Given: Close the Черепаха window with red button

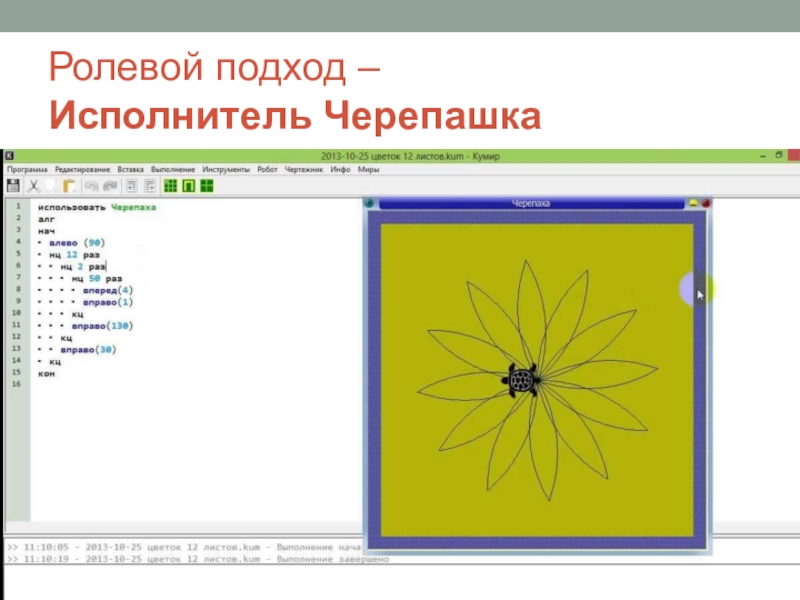Looking at the screenshot, I should pyautogui.click(x=706, y=204).
